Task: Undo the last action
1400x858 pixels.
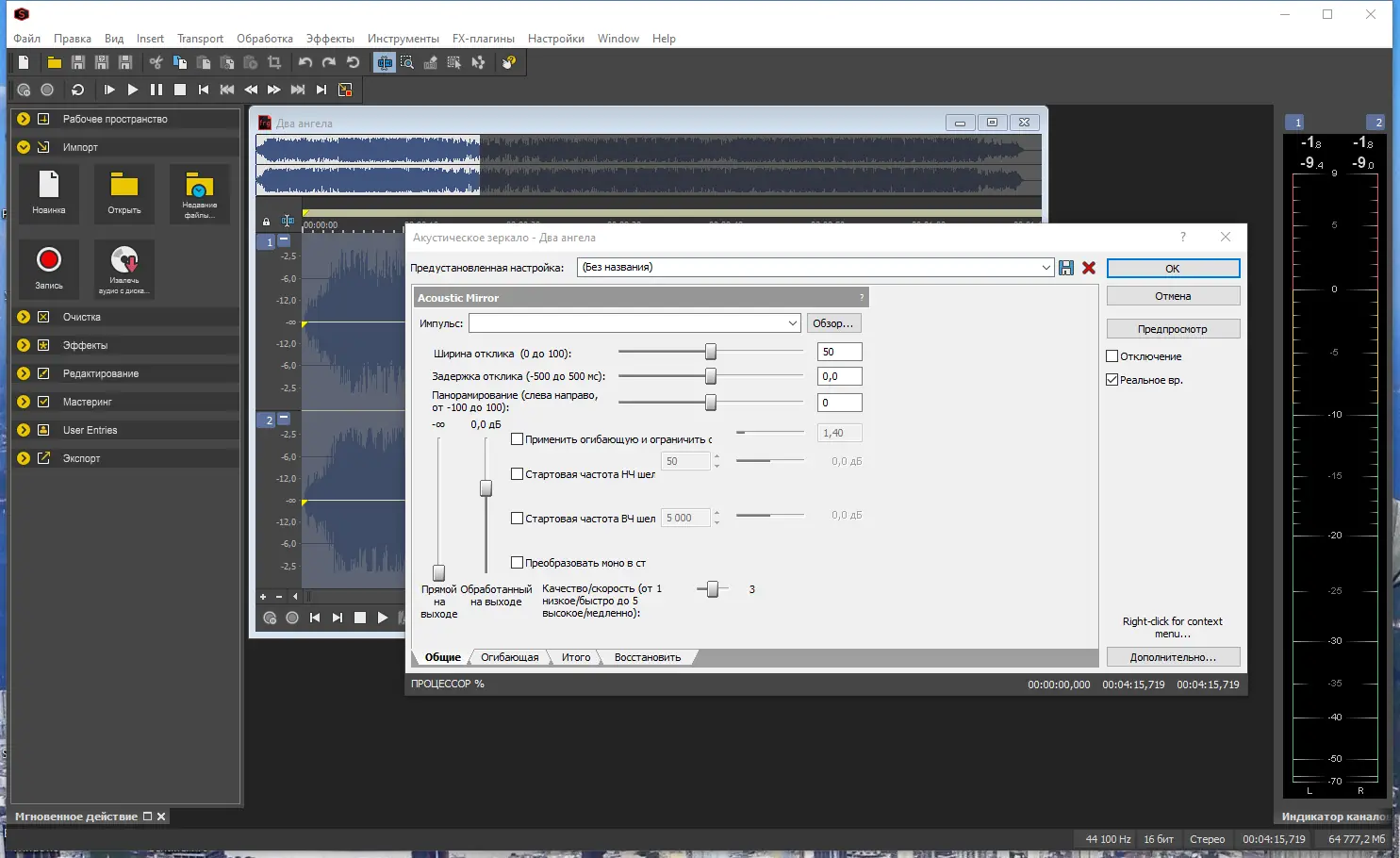Action: (304, 62)
